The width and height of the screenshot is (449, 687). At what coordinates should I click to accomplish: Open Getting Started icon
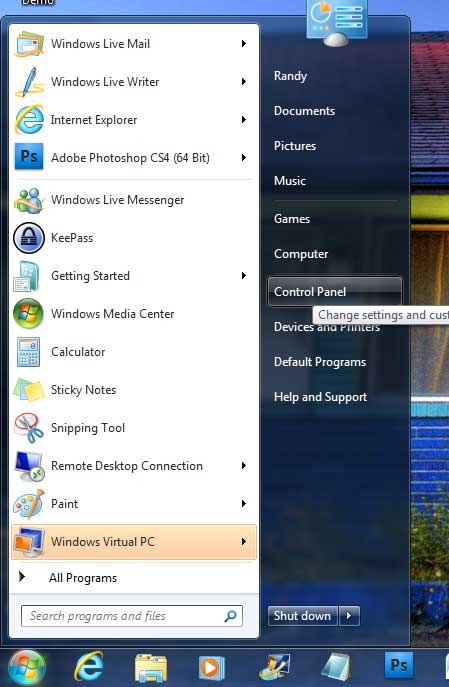click(x=27, y=276)
